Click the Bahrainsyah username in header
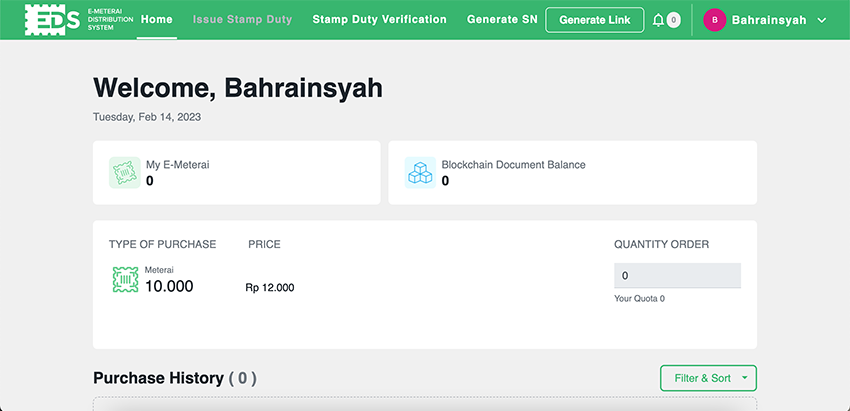 (769, 20)
